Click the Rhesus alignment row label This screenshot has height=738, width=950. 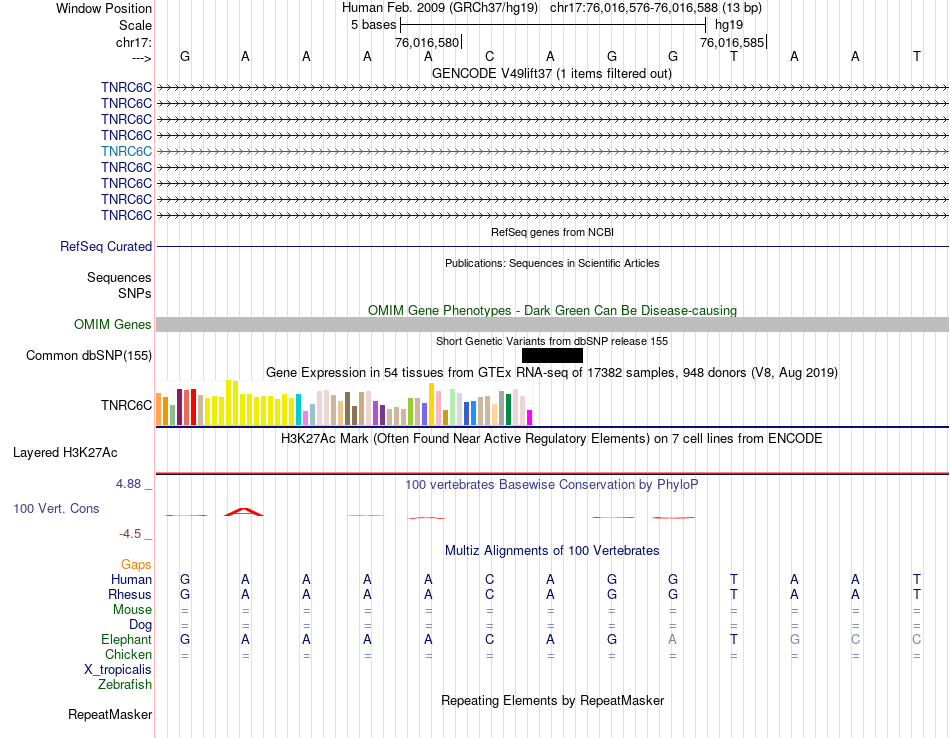tap(130, 595)
